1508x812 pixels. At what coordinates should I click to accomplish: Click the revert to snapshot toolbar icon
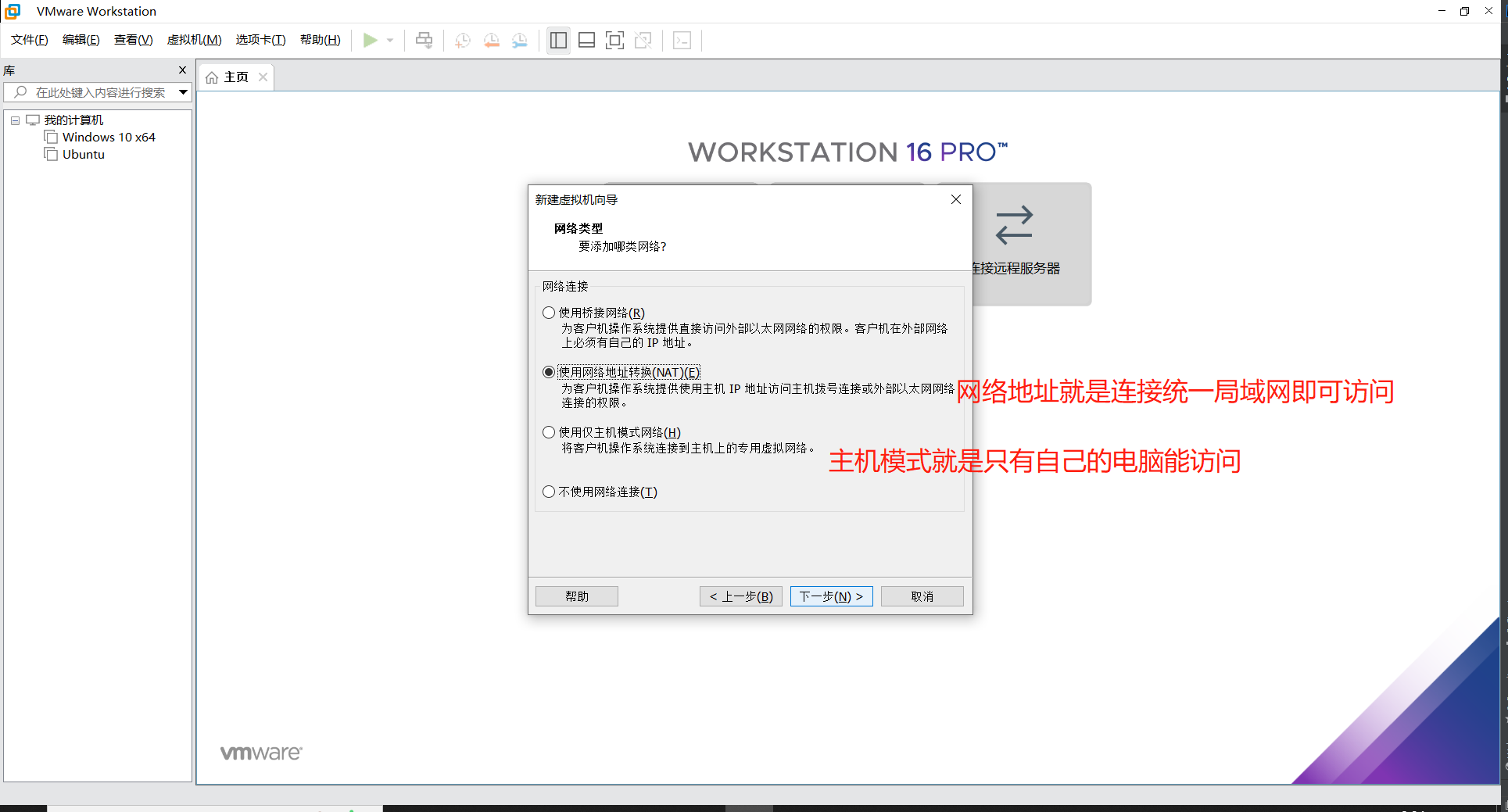coord(491,40)
